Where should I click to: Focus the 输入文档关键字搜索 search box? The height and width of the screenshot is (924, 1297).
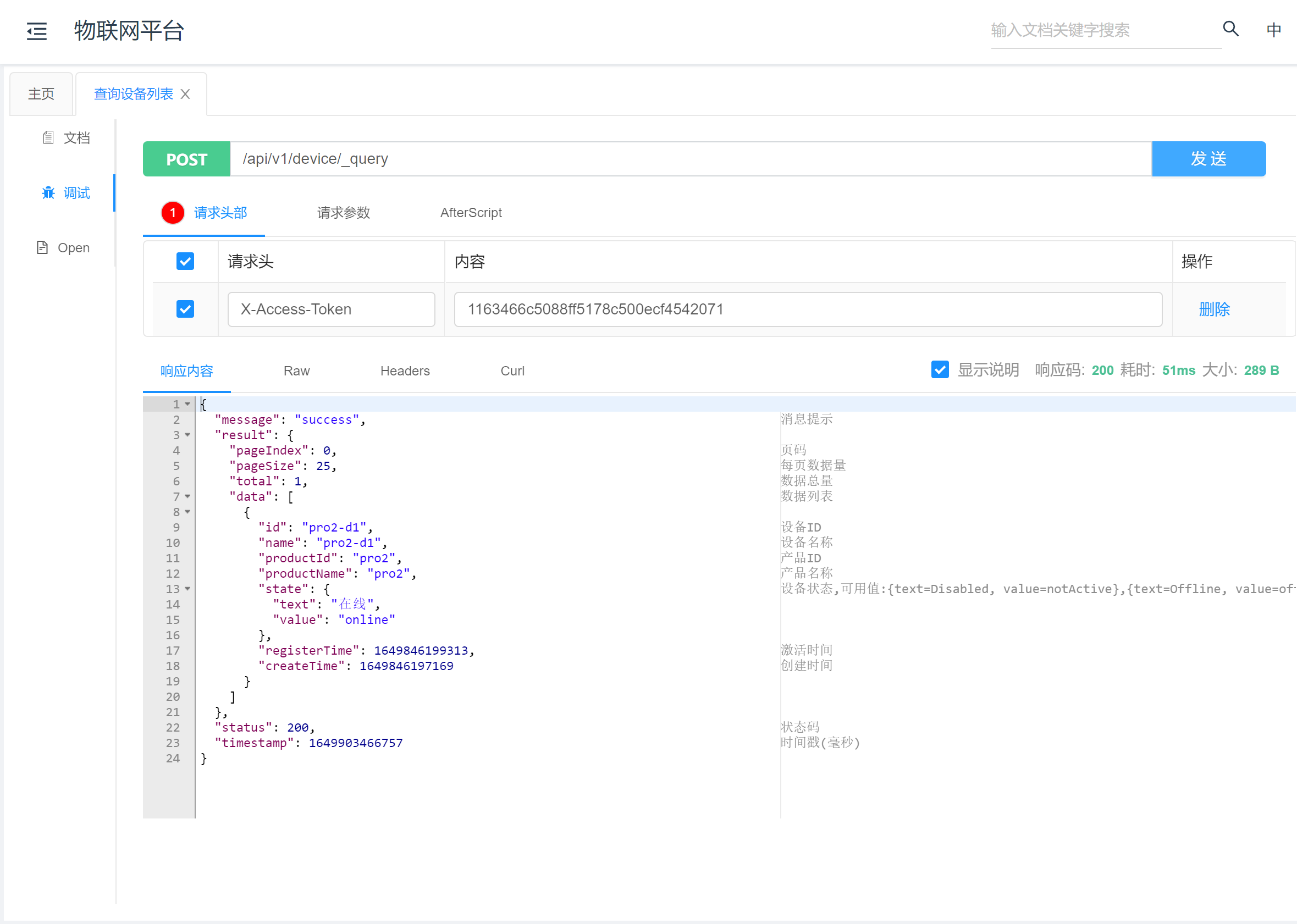click(x=1106, y=30)
